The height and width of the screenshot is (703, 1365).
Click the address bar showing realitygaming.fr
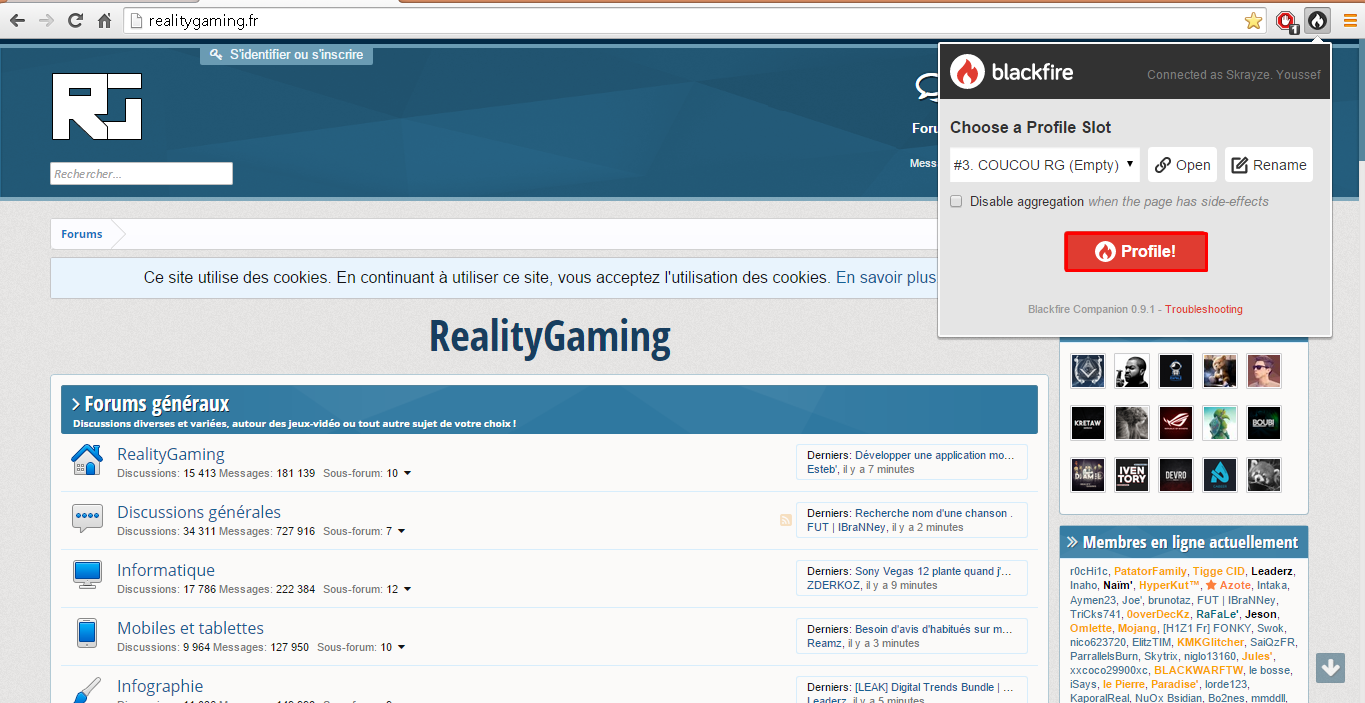685,20
